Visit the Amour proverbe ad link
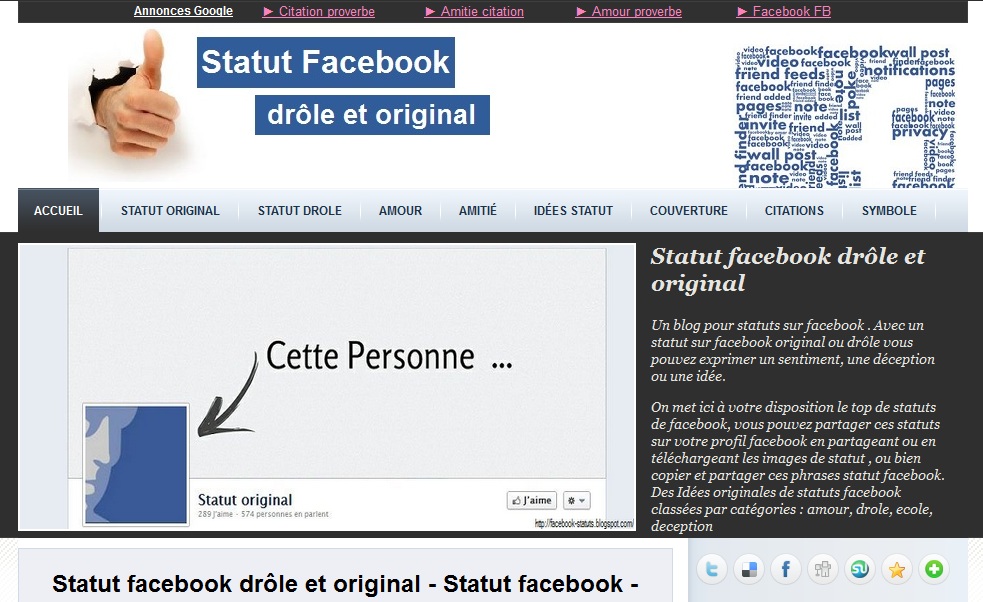The image size is (983, 602). click(x=629, y=11)
